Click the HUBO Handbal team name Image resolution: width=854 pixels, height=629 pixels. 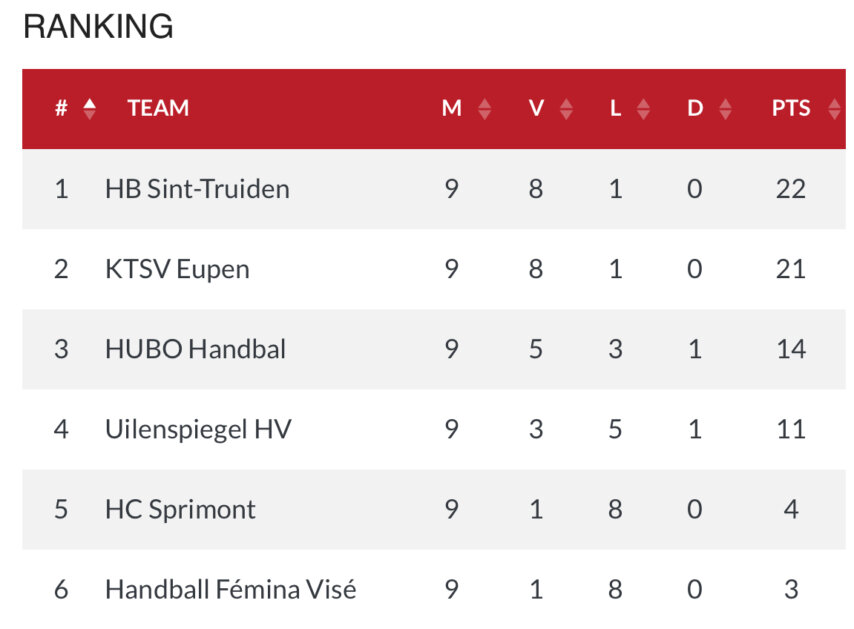pos(195,348)
